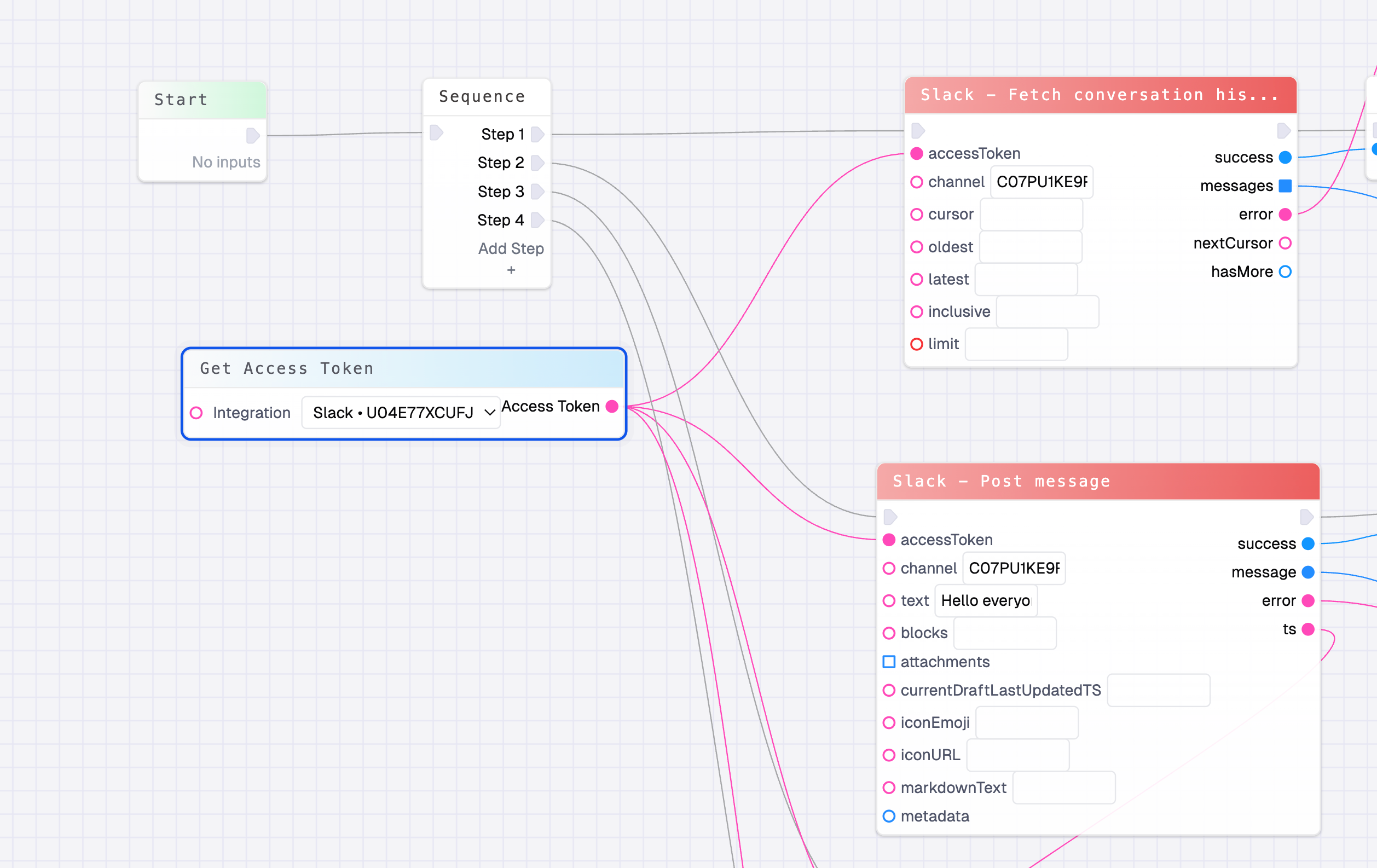Click the currentDraftLastUpdatedTS input port
The image size is (1377, 868).
[889, 690]
